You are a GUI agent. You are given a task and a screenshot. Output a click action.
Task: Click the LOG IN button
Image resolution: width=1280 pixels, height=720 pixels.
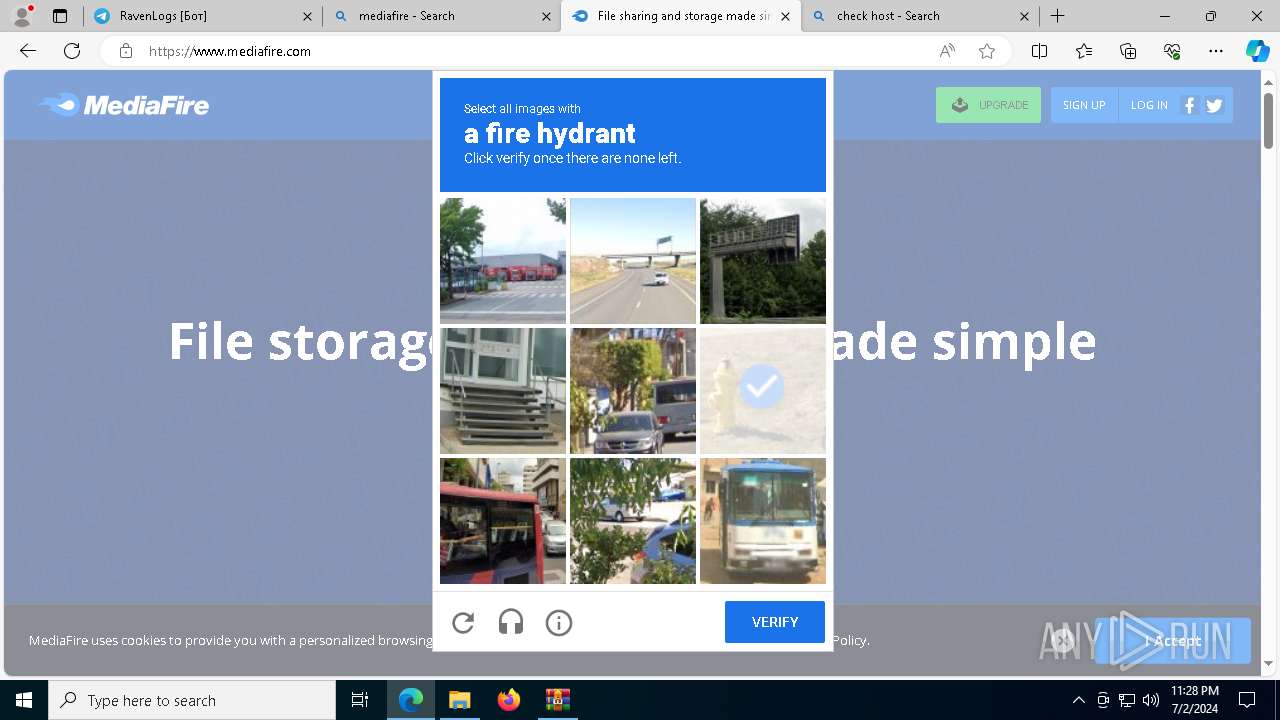[1149, 105]
